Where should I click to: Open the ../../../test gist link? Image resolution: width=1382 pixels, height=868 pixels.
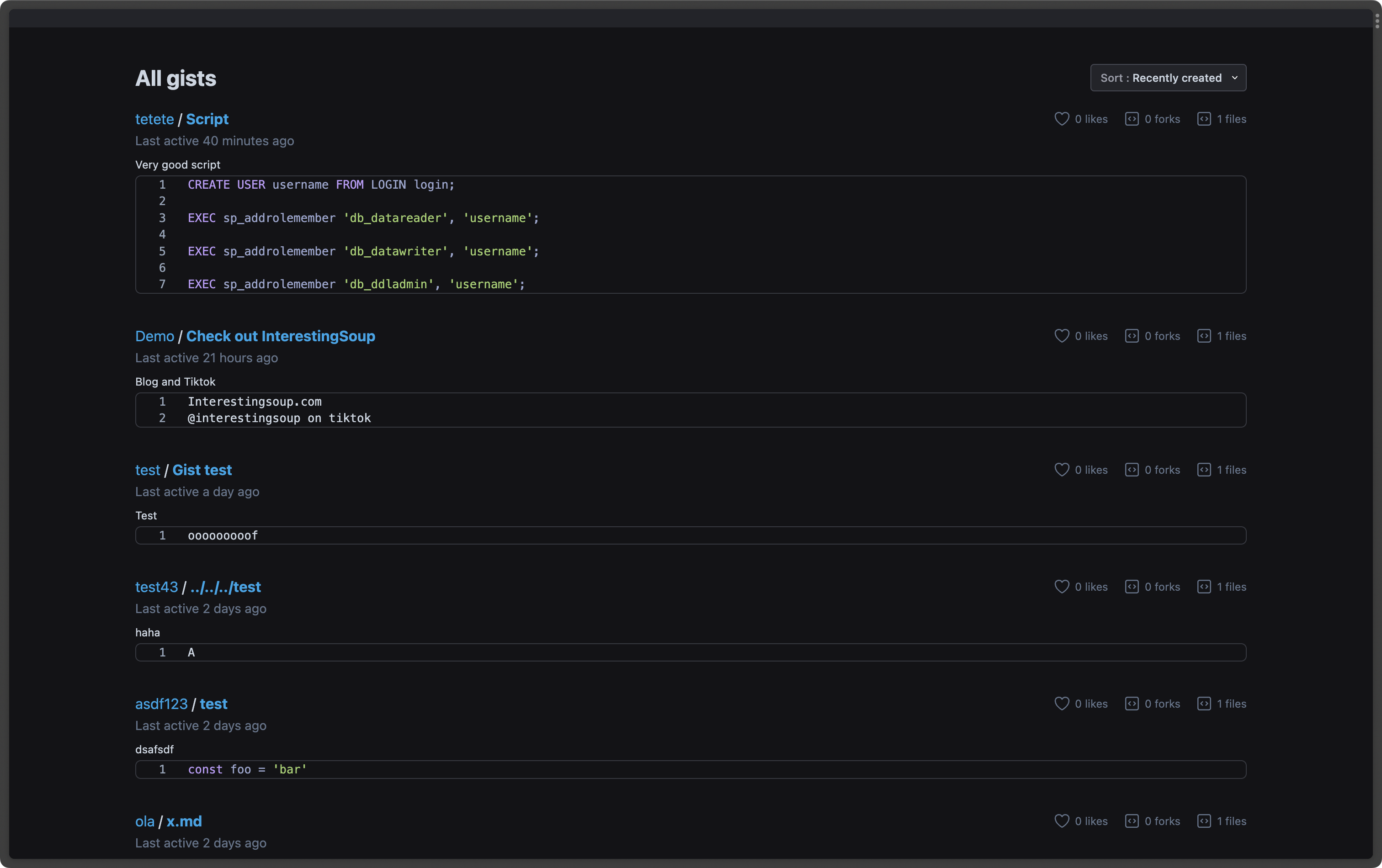pyautogui.click(x=225, y=586)
